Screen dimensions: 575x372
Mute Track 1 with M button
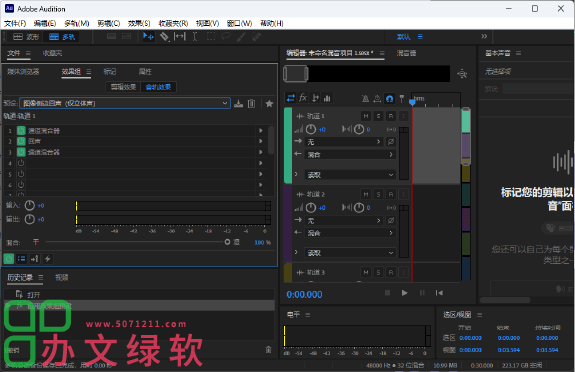coord(366,116)
